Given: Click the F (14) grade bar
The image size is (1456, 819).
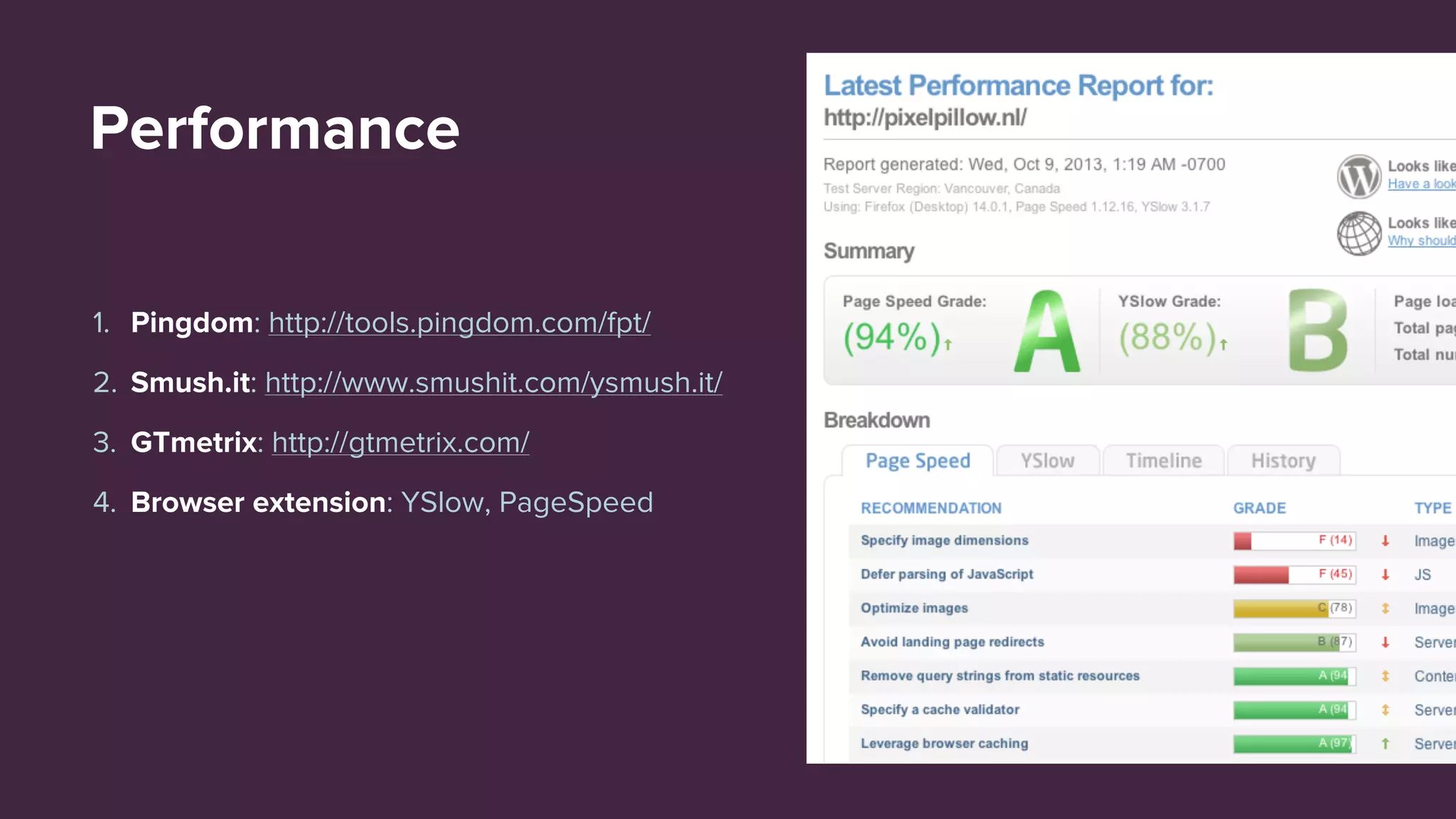Looking at the screenshot, I should pos(1295,541).
